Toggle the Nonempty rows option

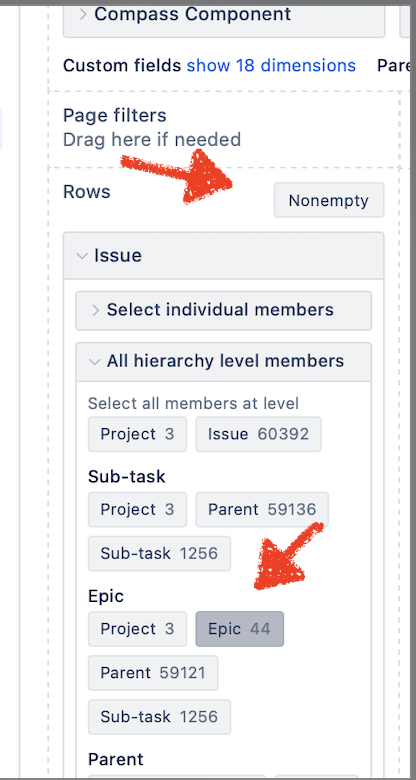(x=329, y=200)
